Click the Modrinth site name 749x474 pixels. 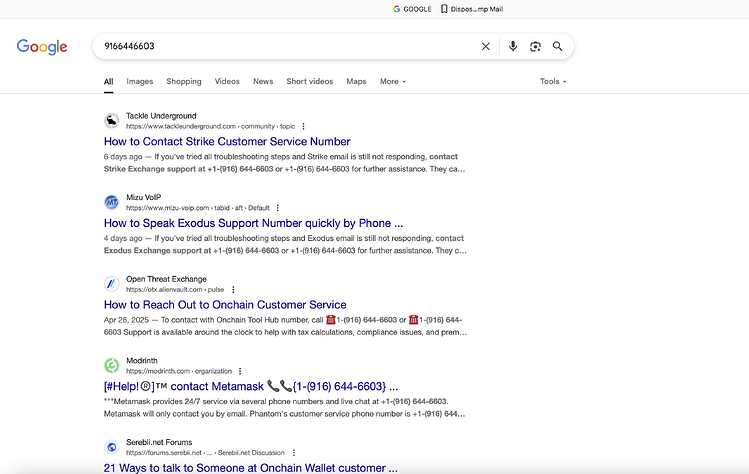point(141,361)
